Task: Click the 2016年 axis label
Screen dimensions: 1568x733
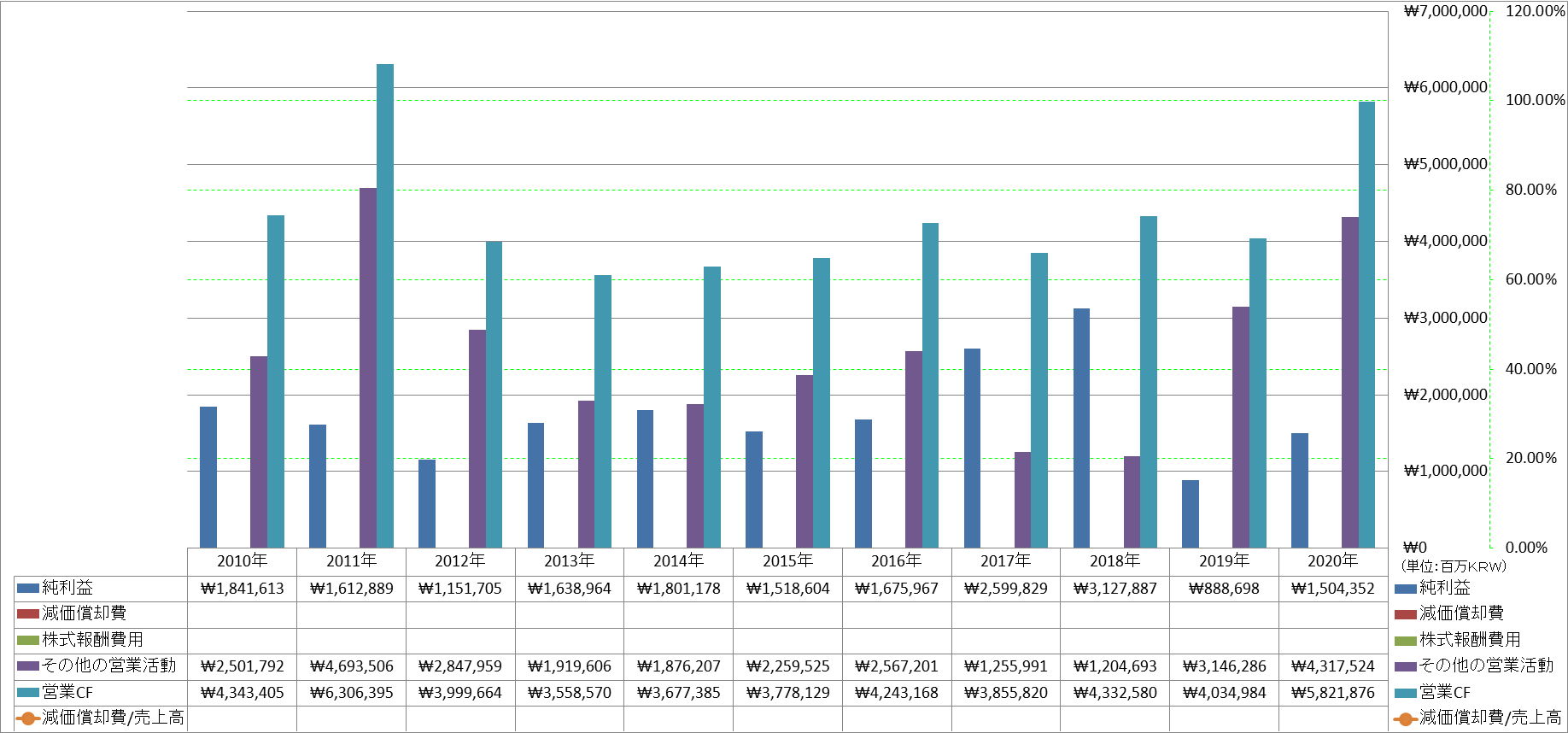Action: click(896, 560)
